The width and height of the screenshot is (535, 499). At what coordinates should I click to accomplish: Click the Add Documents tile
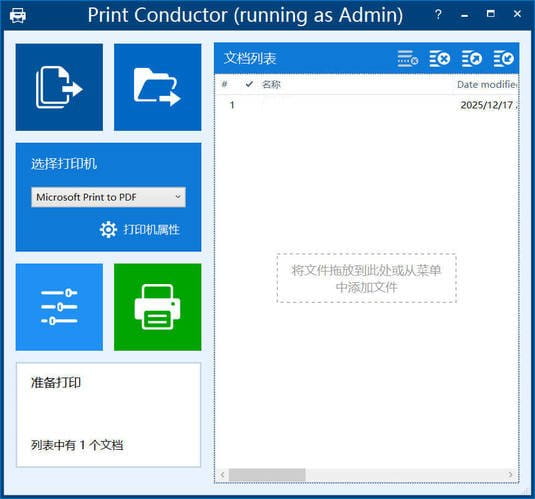59,87
